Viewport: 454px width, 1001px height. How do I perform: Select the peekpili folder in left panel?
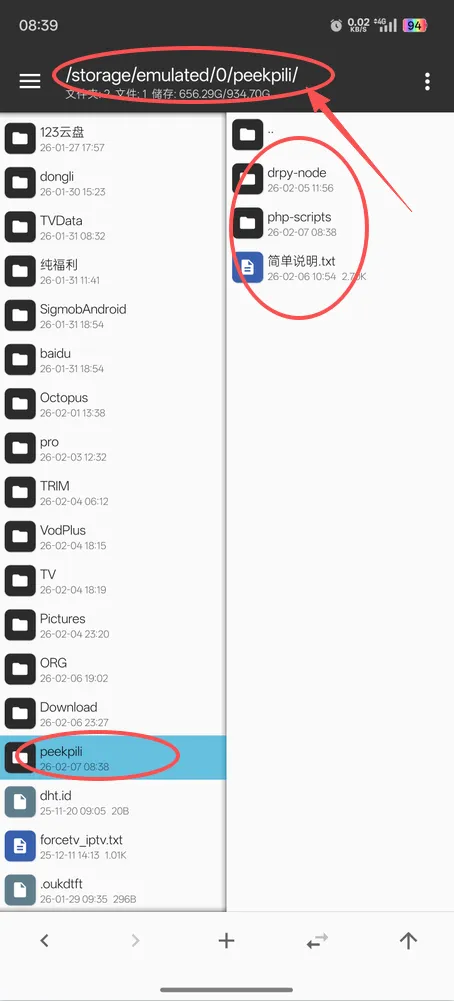tap(113, 757)
